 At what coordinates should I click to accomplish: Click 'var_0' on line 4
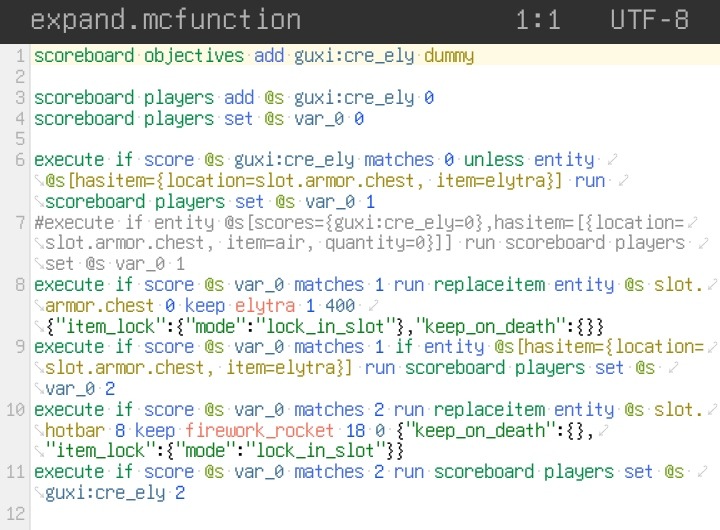[319, 119]
